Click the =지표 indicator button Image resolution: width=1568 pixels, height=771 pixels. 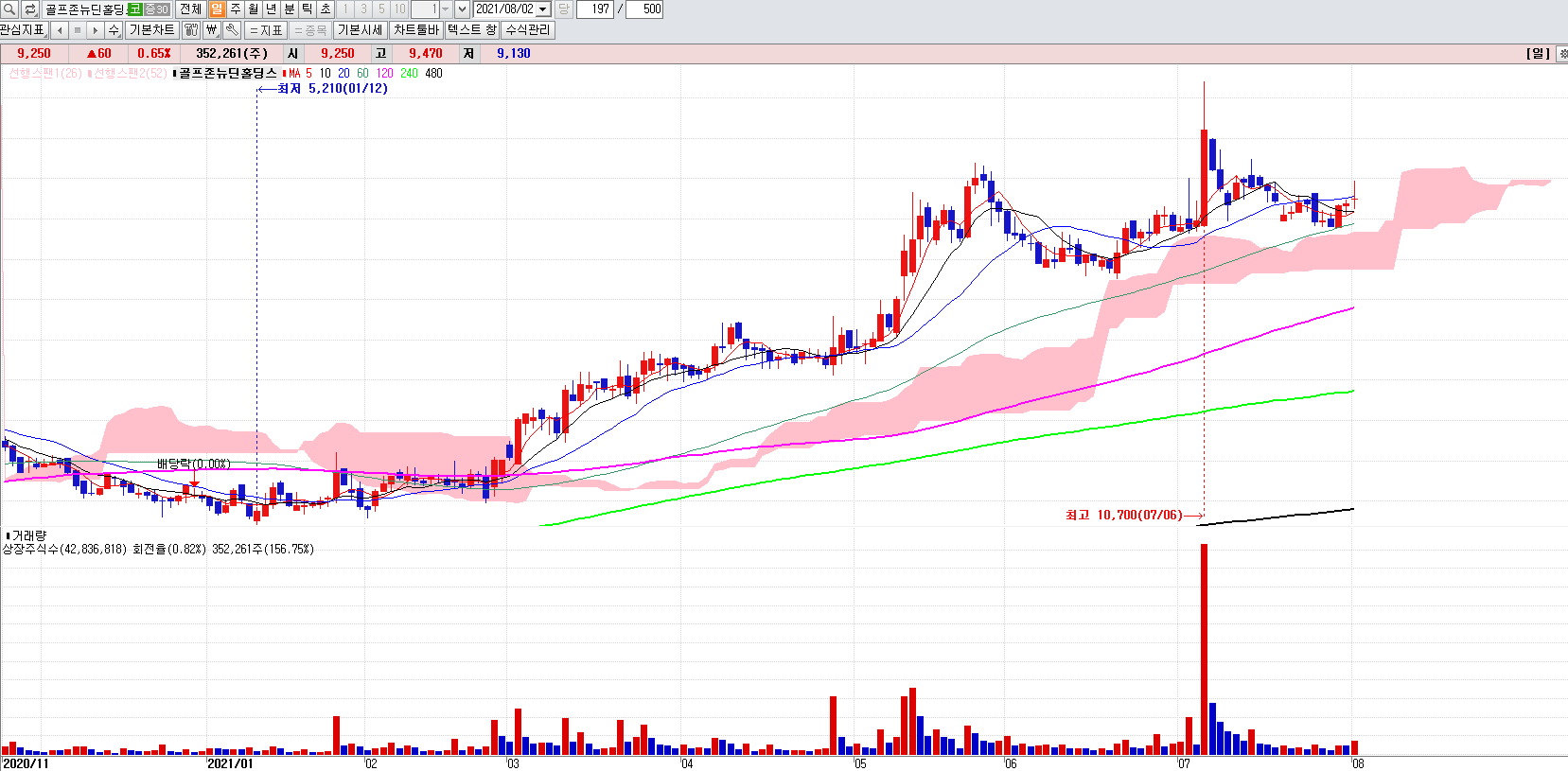[x=266, y=30]
